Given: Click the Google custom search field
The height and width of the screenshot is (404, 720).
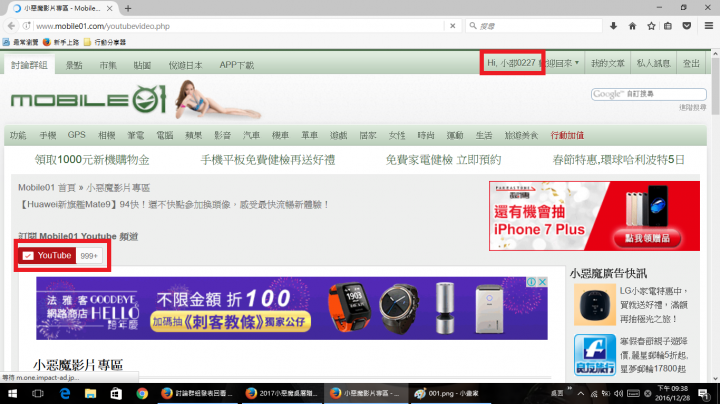Looking at the screenshot, I should point(648,94).
